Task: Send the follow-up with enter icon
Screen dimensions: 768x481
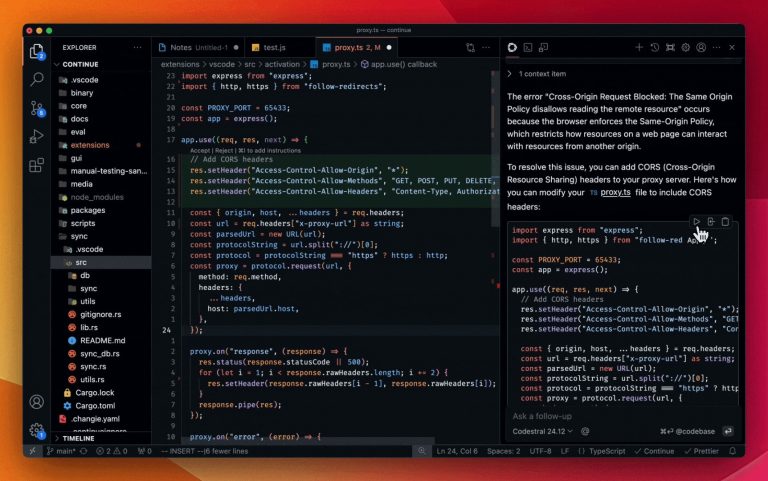Action: pos(728,431)
